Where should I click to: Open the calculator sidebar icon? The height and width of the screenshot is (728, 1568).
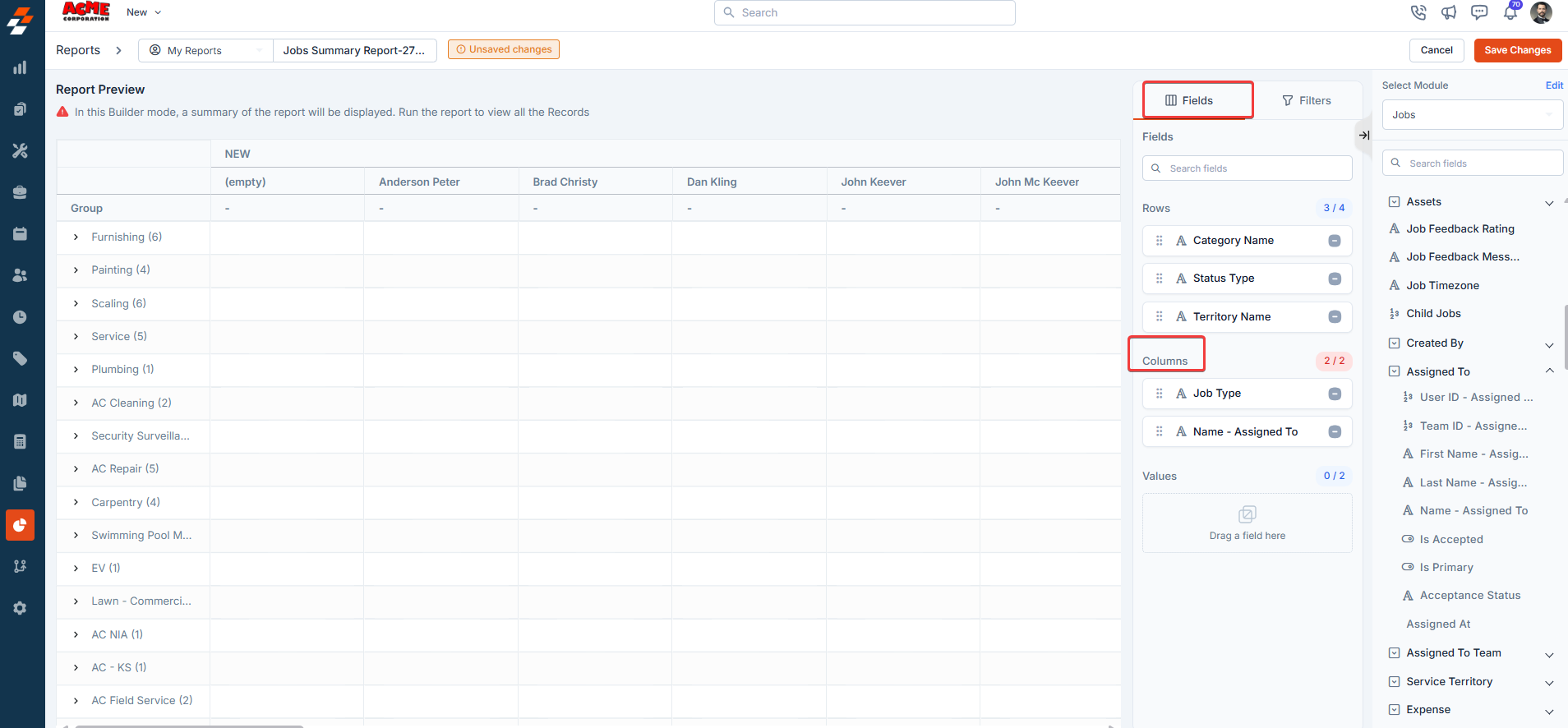[x=20, y=441]
